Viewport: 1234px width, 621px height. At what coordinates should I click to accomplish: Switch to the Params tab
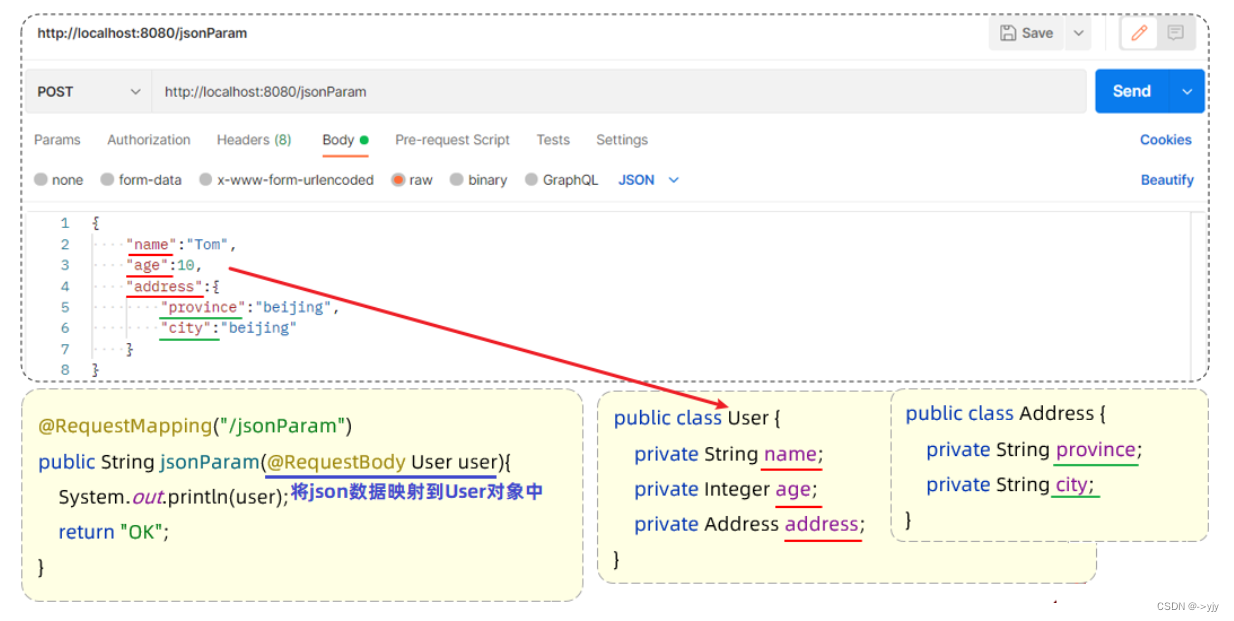click(57, 140)
